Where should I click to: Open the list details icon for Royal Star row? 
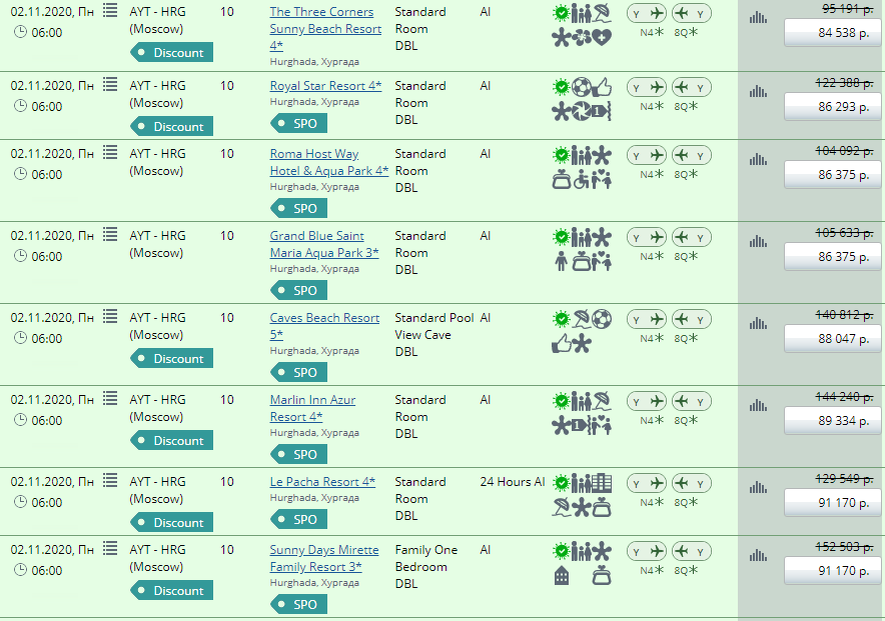click(110, 84)
